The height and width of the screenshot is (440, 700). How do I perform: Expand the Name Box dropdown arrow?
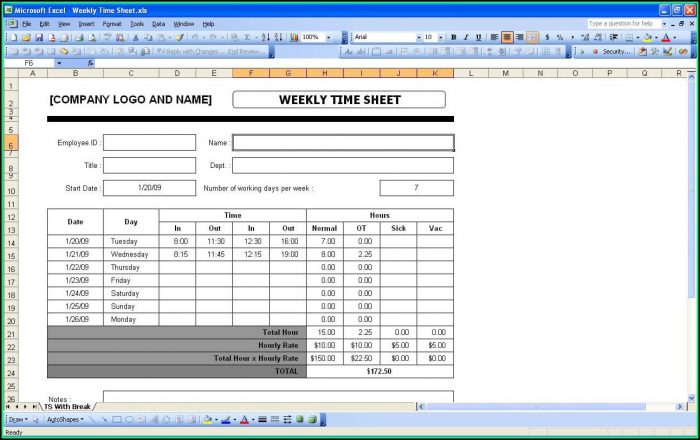coord(59,63)
